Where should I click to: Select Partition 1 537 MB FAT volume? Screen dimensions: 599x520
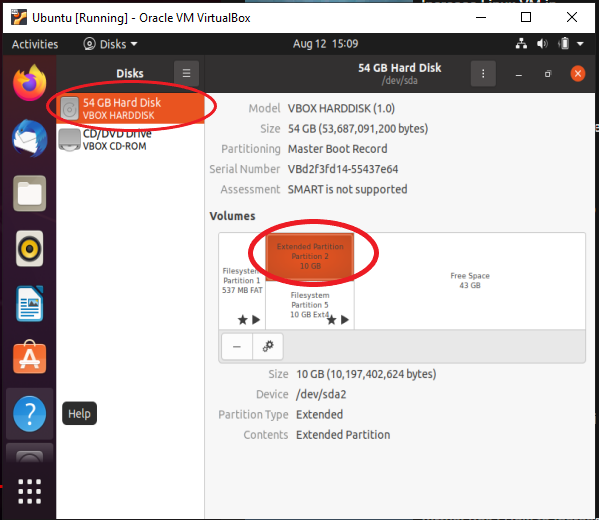(x=242, y=281)
